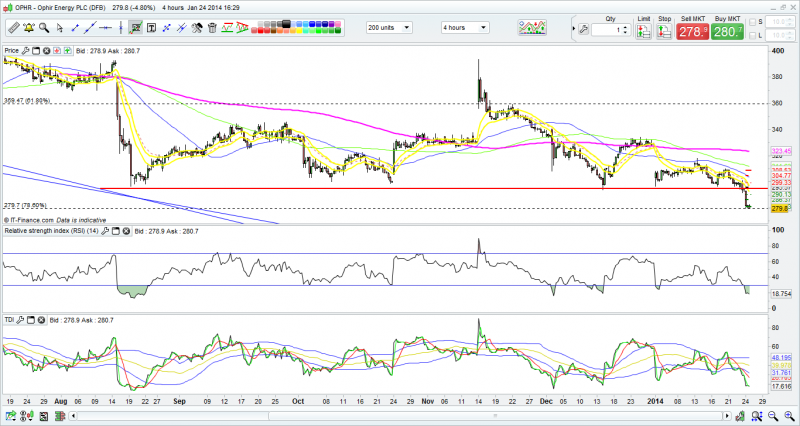This screenshot has height=426, width=800.
Task: Expand the trading panel arrow
Action: point(573,29)
